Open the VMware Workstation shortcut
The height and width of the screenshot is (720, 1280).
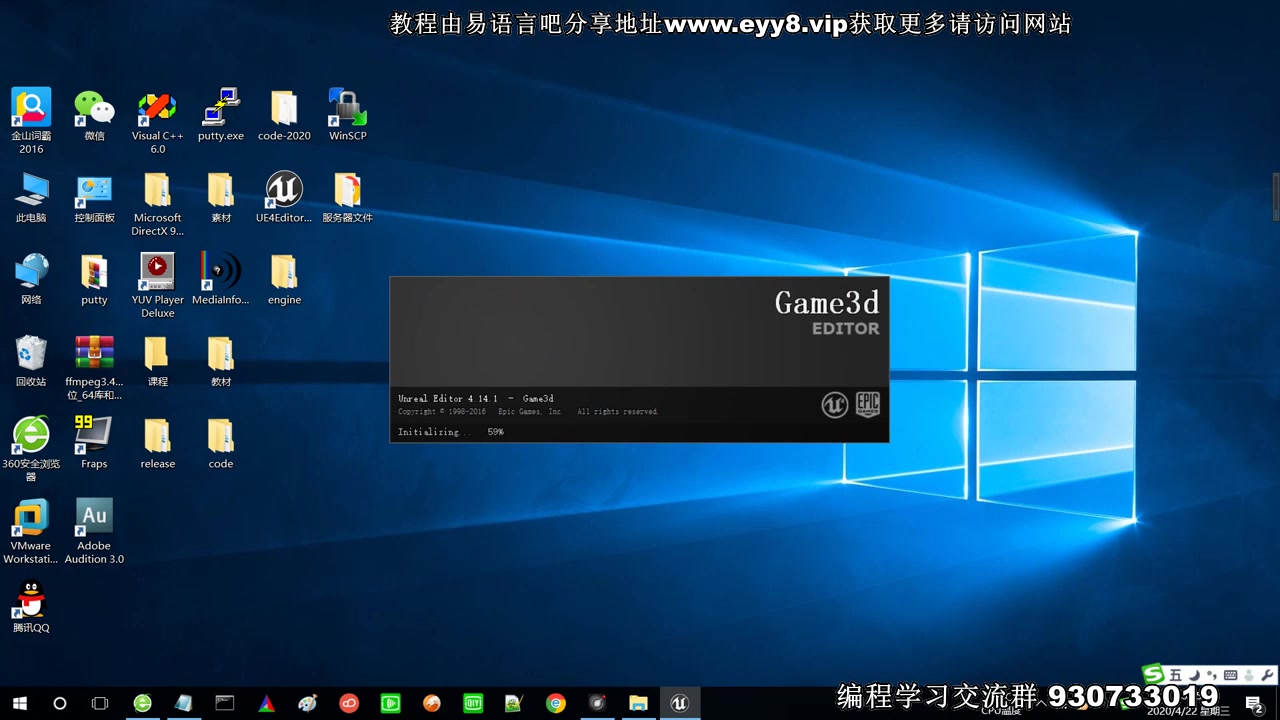(31, 531)
